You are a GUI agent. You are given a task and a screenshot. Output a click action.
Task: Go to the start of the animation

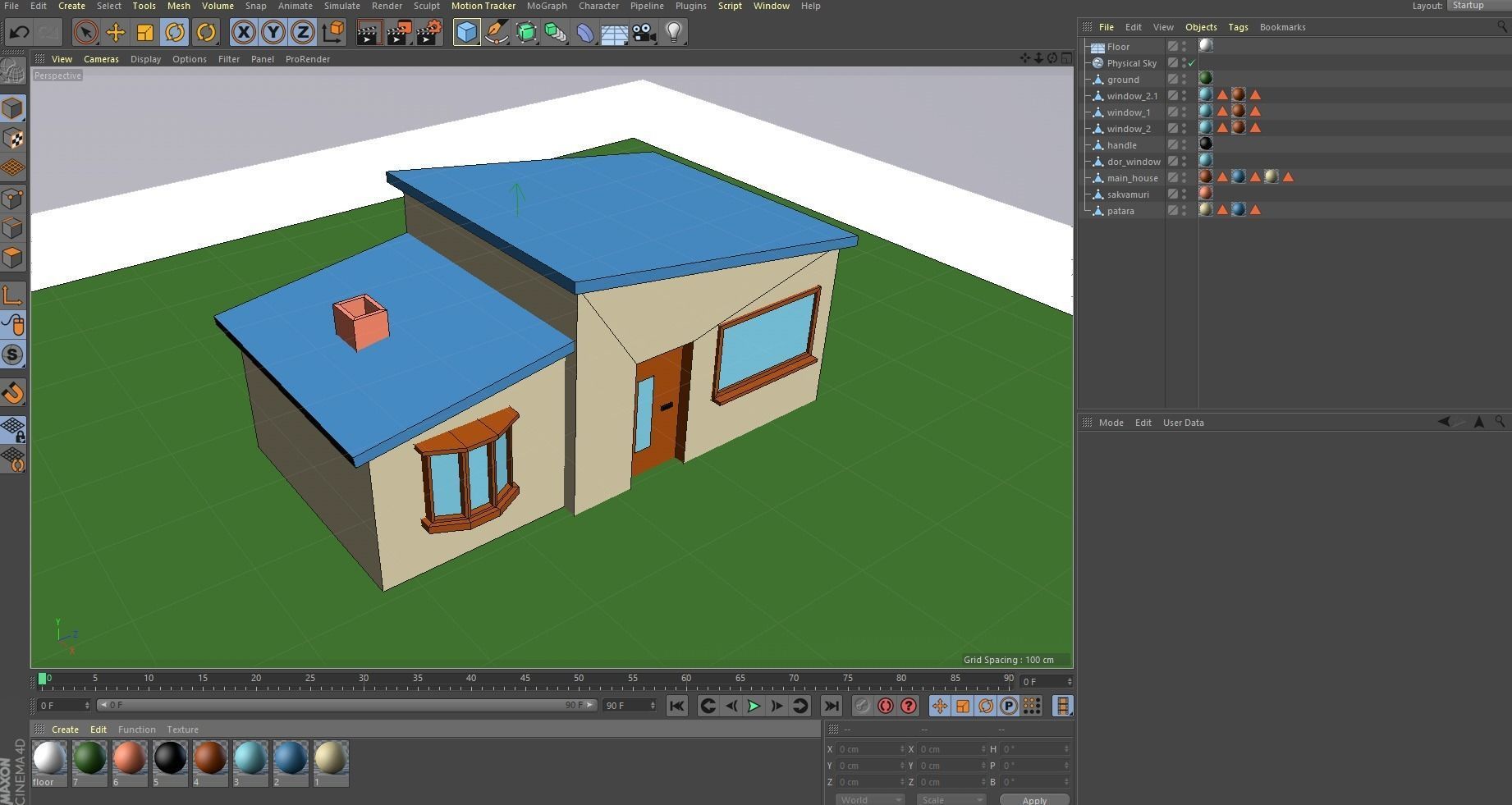point(676,706)
